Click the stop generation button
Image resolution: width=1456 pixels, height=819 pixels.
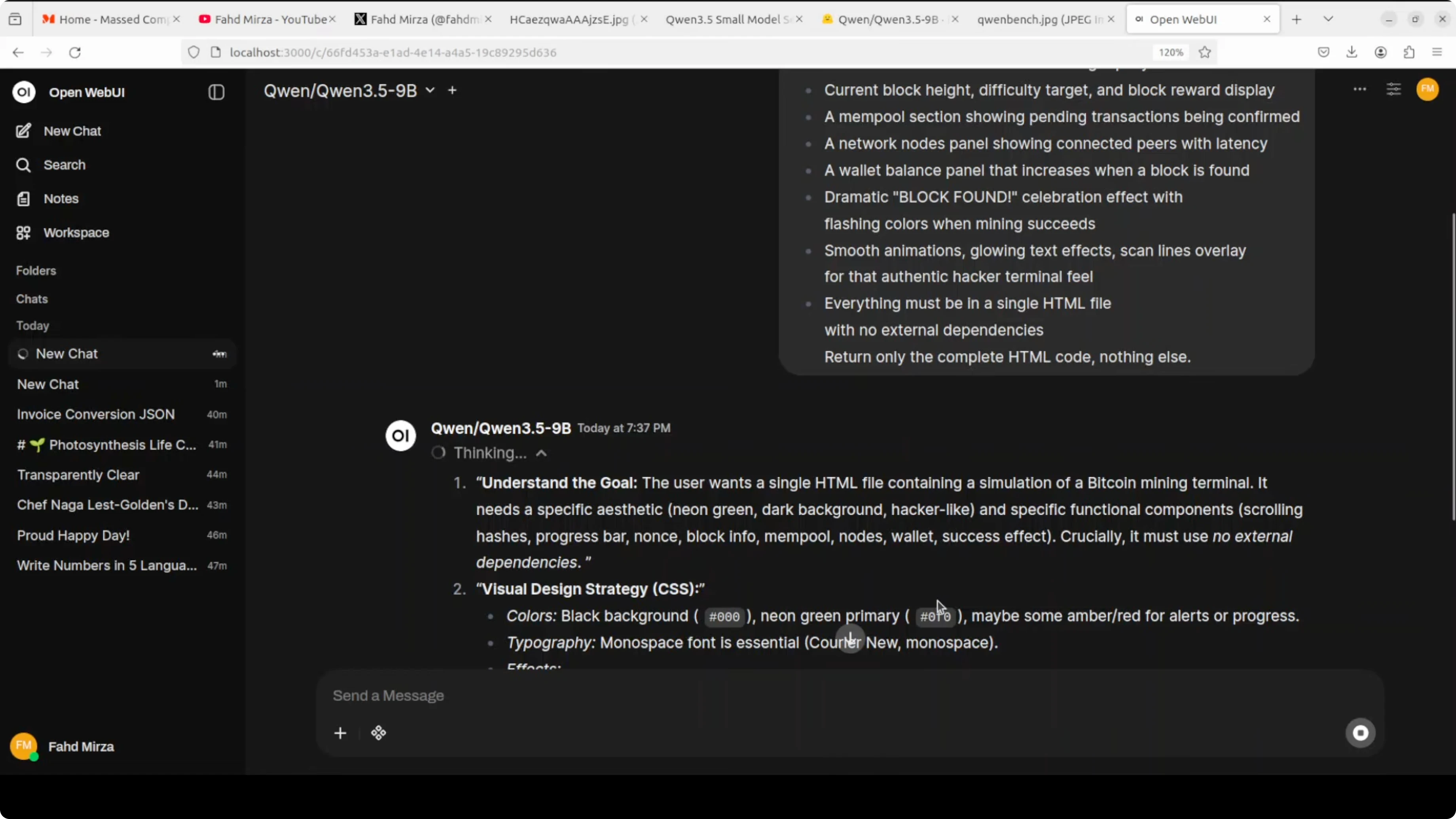pyautogui.click(x=1360, y=733)
